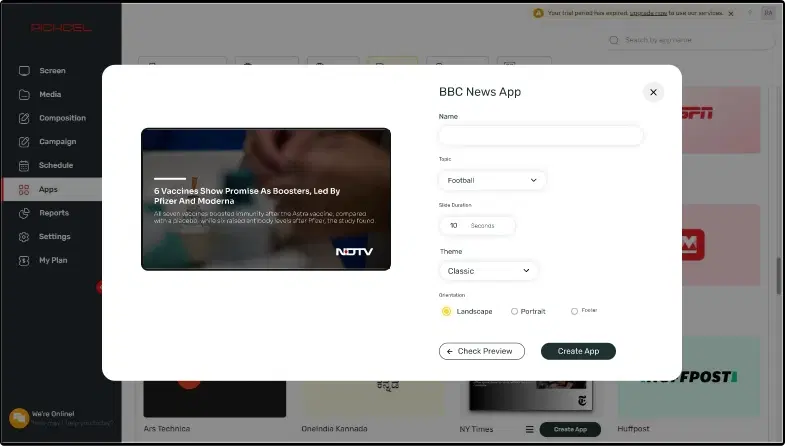This screenshot has height=446, width=785.
Task: Open My Plan menu item
Action: [53, 260]
